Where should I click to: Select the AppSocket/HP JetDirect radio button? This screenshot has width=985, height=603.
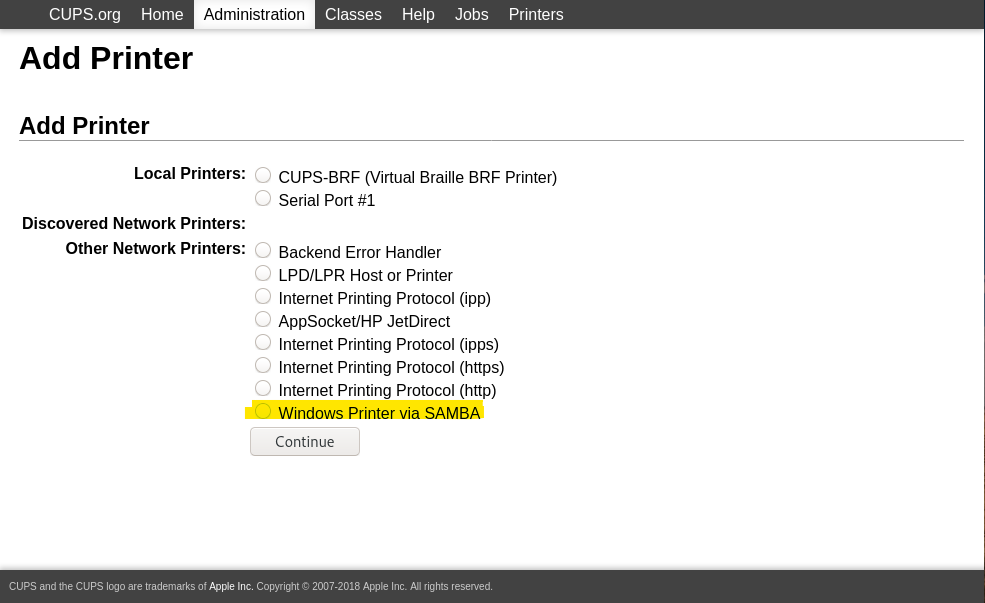(x=263, y=319)
